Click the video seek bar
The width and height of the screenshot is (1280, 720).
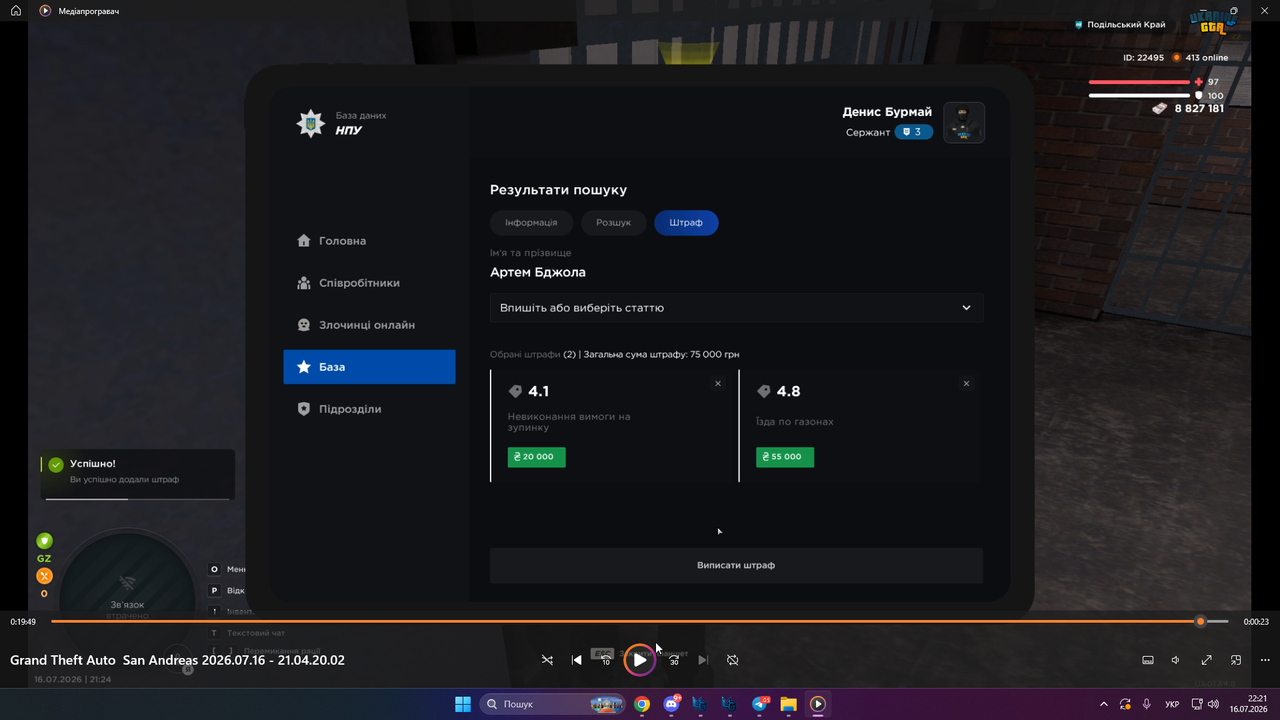(x=640, y=622)
